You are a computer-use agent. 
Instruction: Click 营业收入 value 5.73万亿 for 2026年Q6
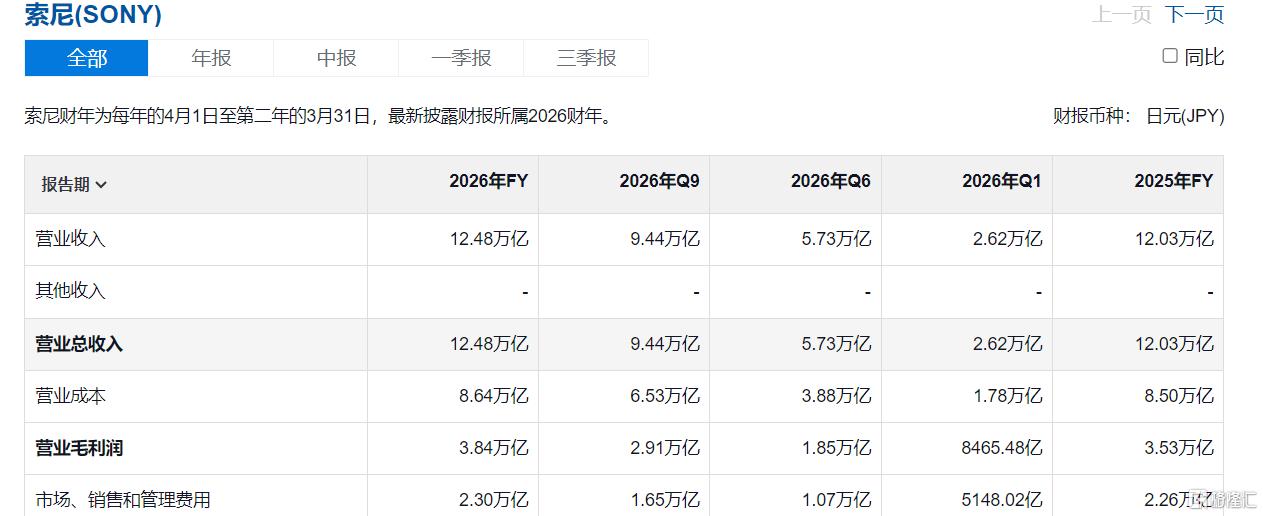point(836,239)
